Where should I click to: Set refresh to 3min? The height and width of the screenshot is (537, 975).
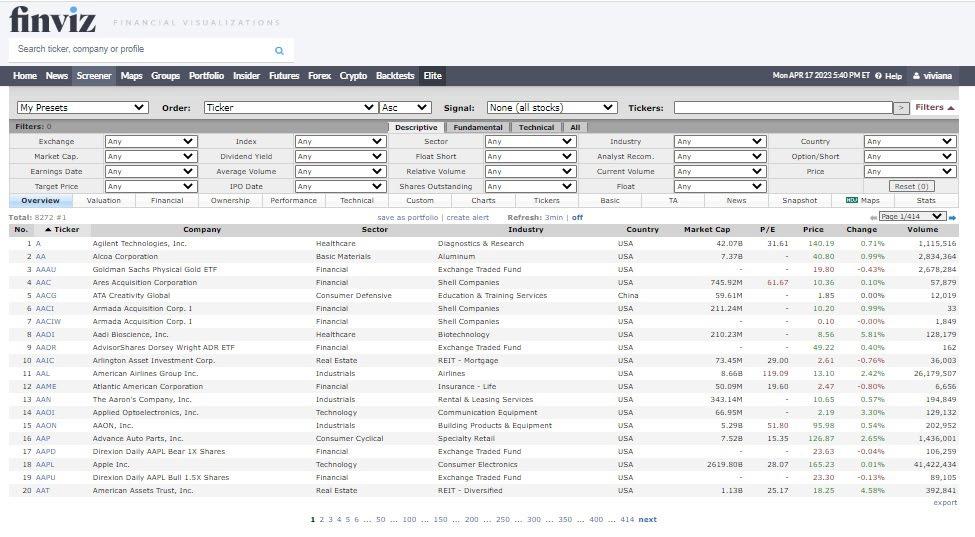point(553,218)
